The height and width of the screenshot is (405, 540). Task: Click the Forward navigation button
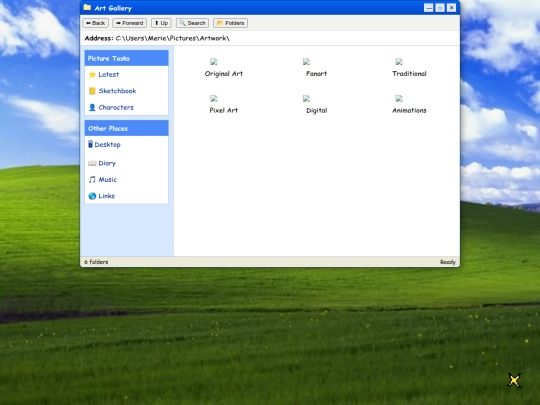129,23
